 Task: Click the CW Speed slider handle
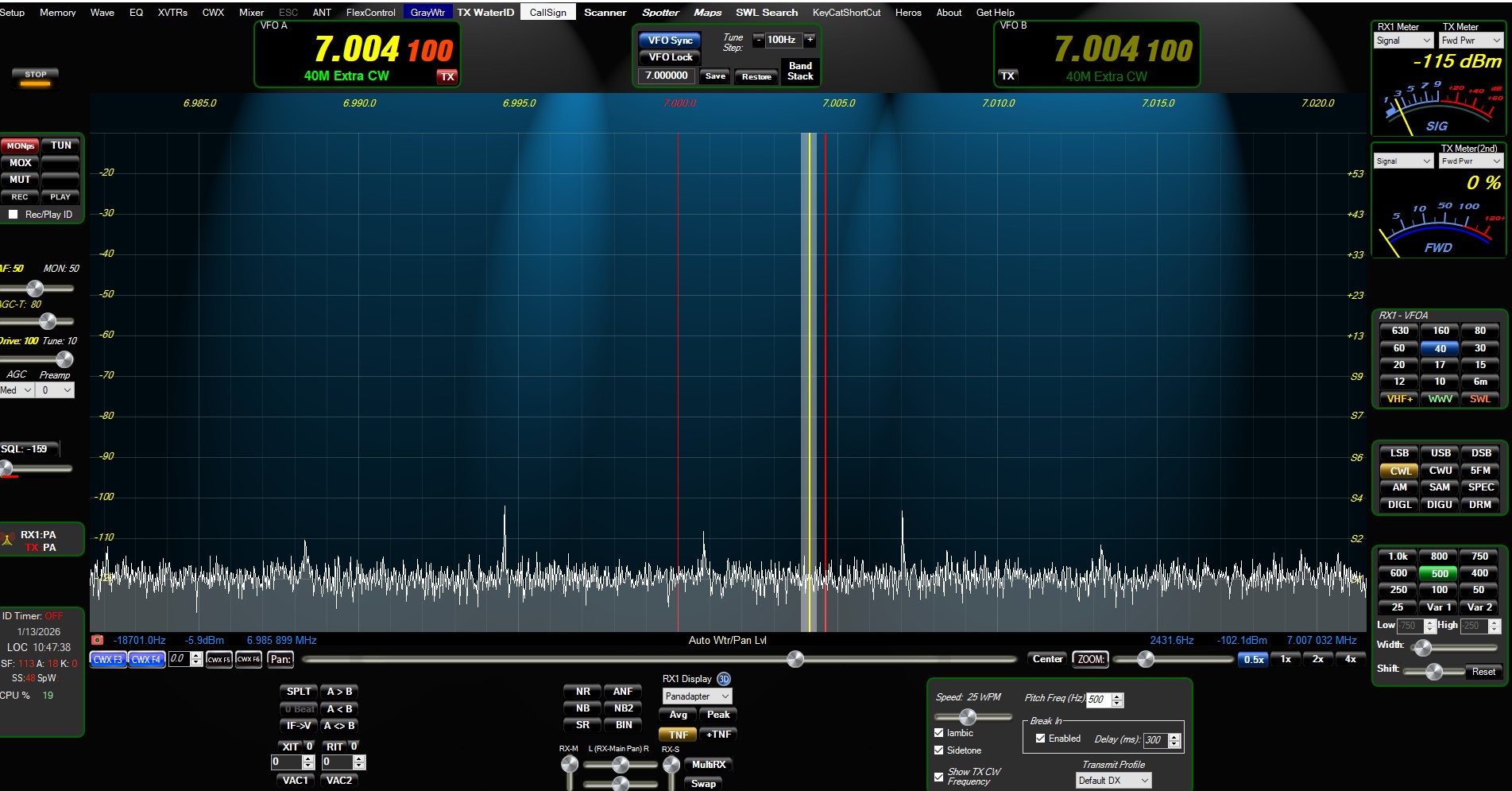[x=967, y=717]
